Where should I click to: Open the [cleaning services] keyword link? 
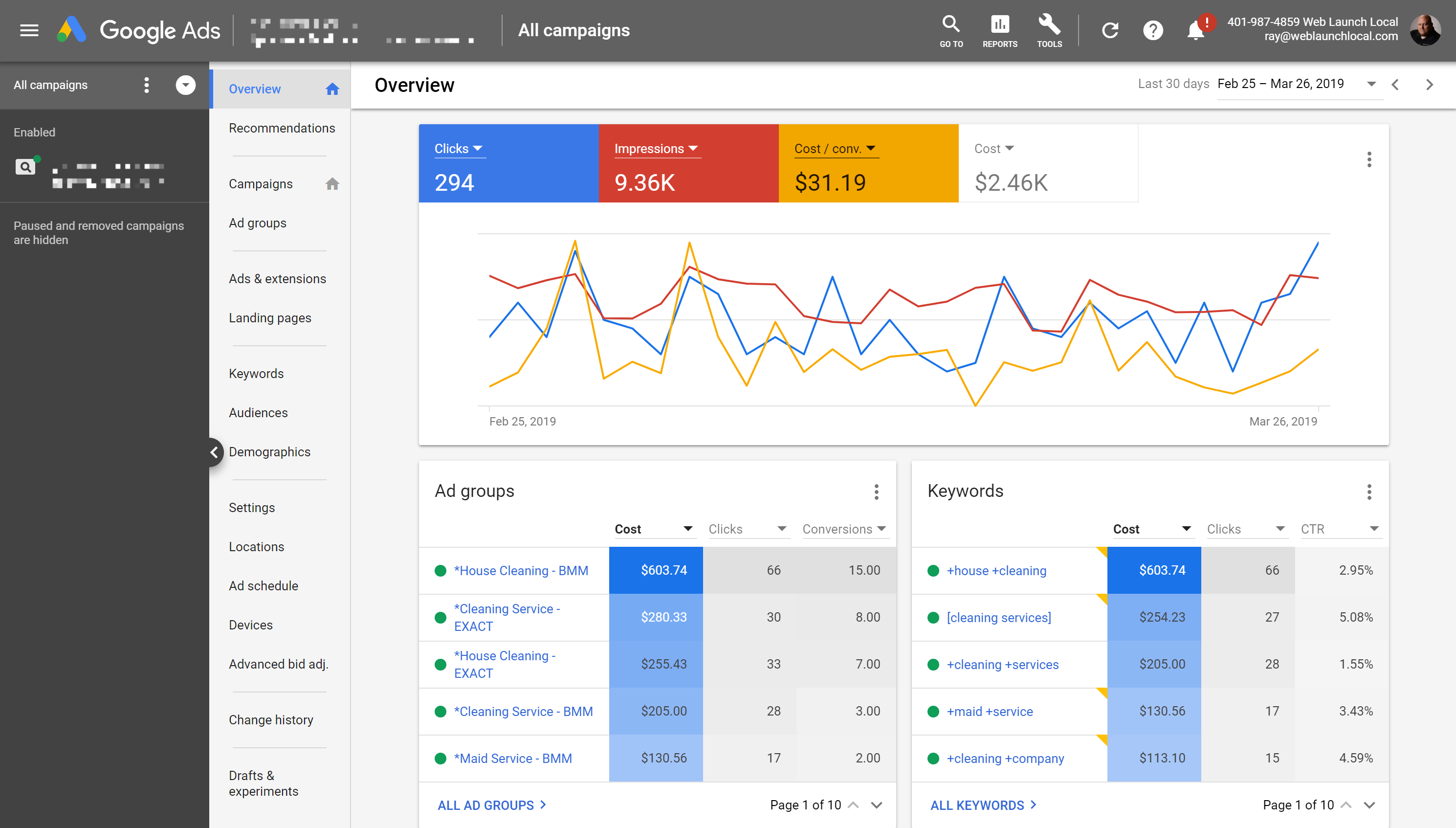[998, 618]
